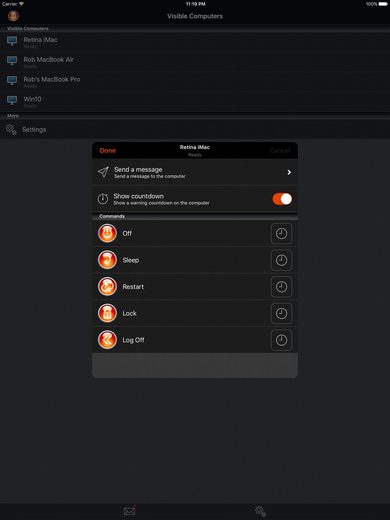This screenshot has height=520, width=390.
Task: Schedule the Sleep command with clock icon
Action: pyautogui.click(x=282, y=260)
